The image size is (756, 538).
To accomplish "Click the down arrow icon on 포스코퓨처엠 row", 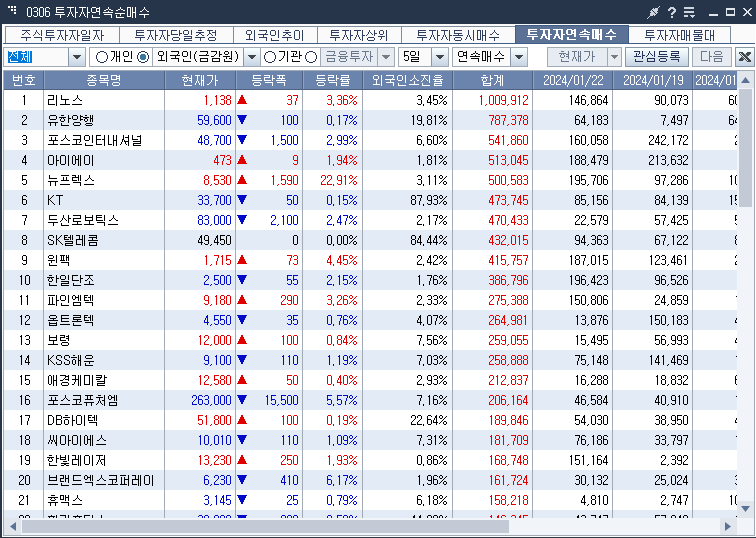I will [x=242, y=400].
